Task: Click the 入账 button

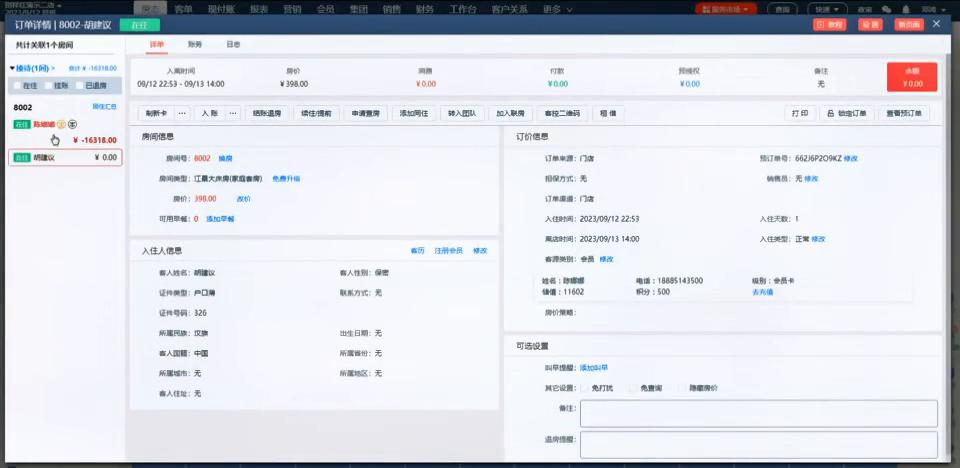Action: (x=210, y=113)
